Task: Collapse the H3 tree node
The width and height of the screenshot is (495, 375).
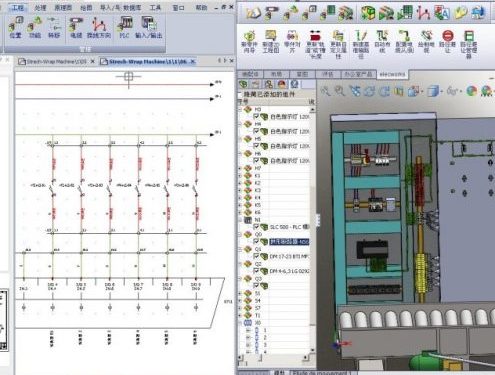Action: pyautogui.click(x=240, y=109)
